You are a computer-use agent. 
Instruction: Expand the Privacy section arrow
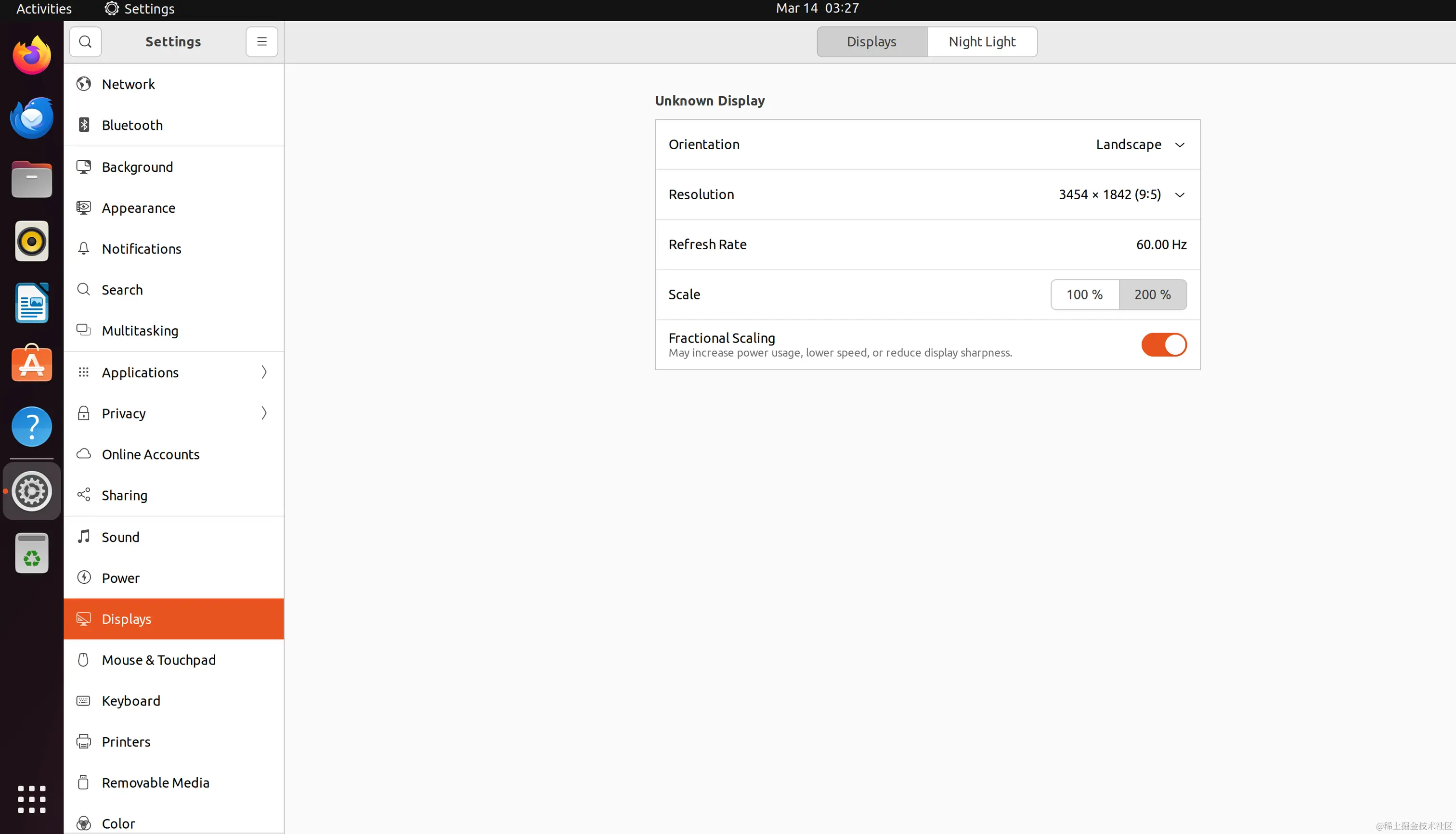(263, 413)
